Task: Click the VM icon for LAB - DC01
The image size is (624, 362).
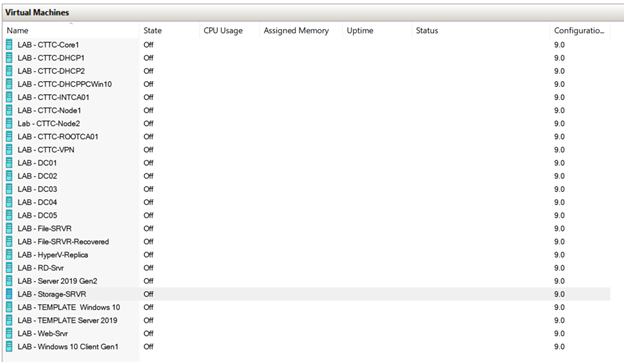Action: click(x=9, y=163)
